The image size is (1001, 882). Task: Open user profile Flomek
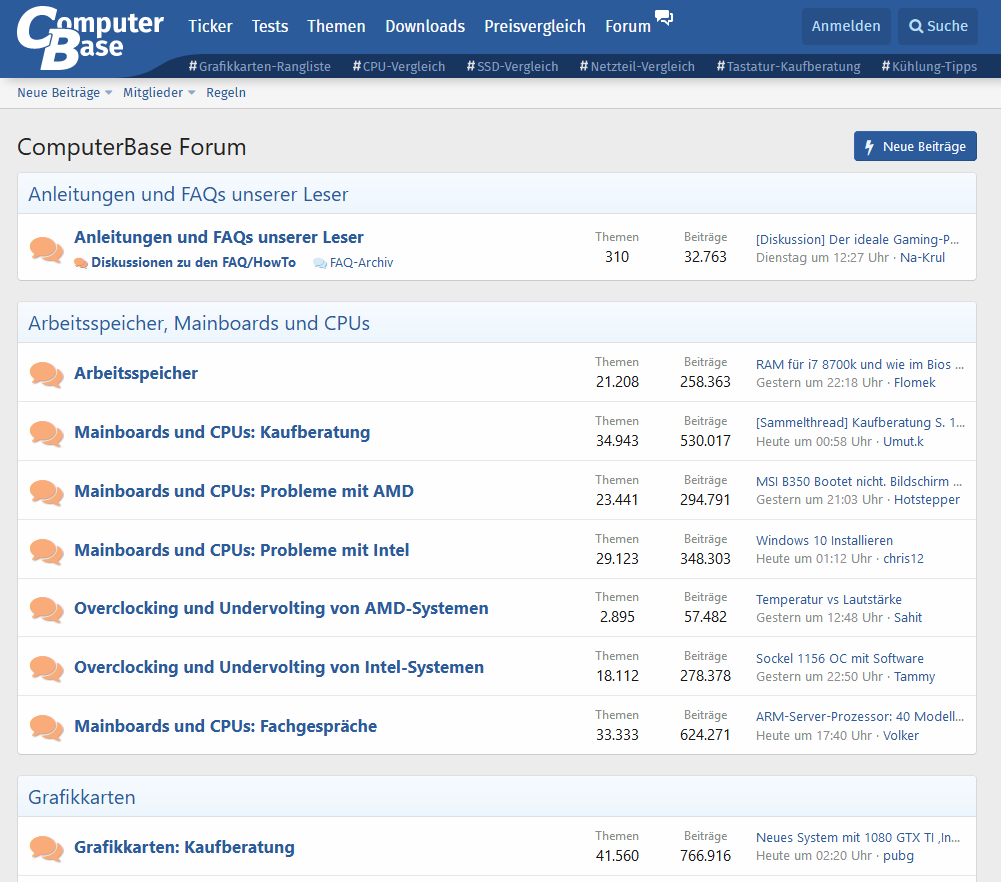pos(915,382)
